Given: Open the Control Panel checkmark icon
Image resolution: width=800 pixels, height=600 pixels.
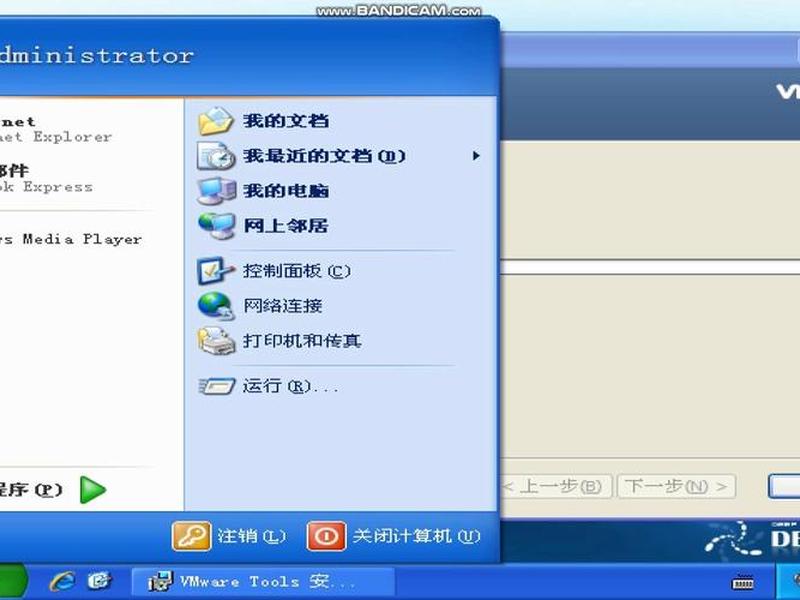Looking at the screenshot, I should [216, 271].
